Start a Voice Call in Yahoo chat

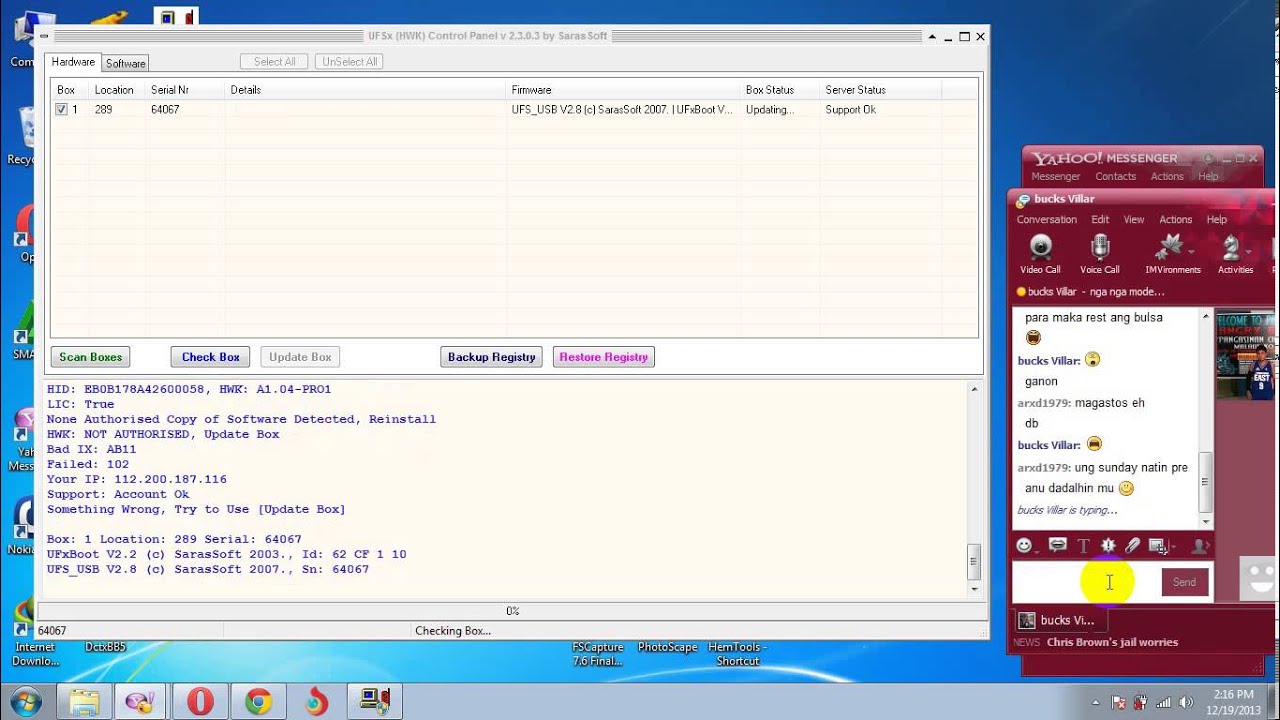pos(1099,254)
